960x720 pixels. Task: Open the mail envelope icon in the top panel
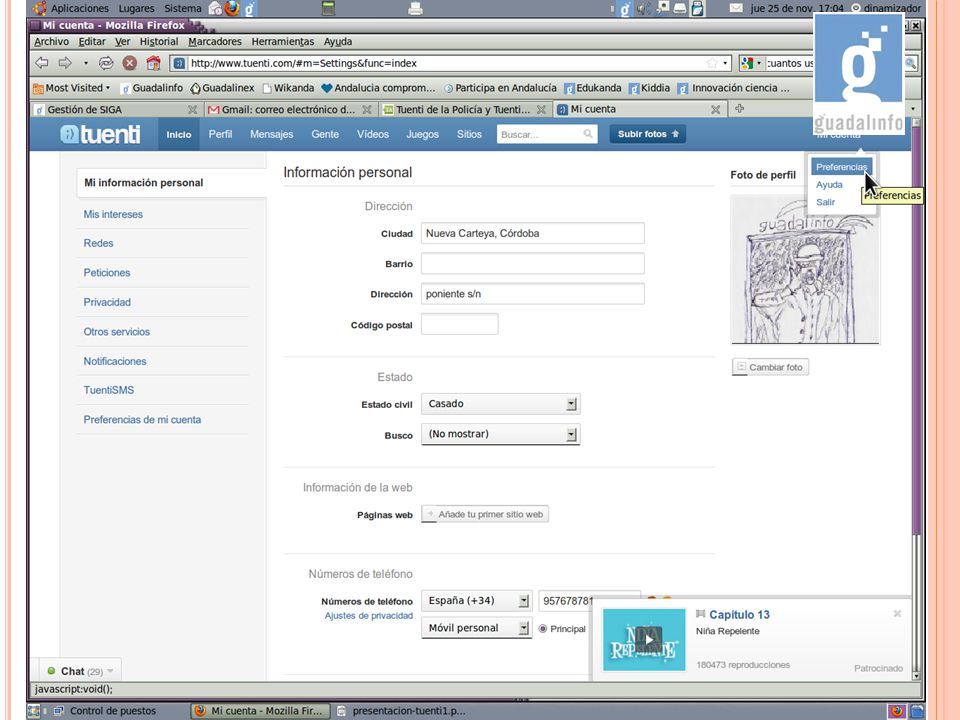736,8
